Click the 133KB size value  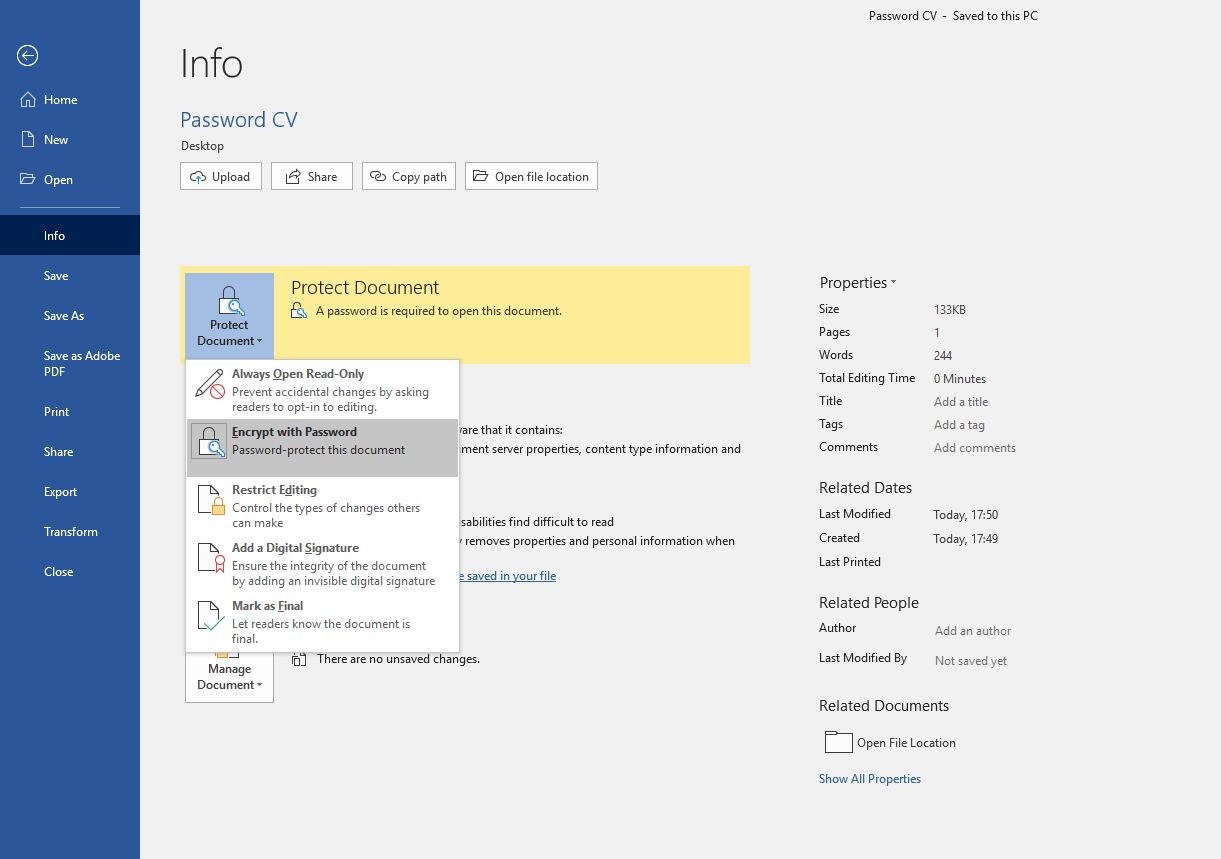(950, 310)
